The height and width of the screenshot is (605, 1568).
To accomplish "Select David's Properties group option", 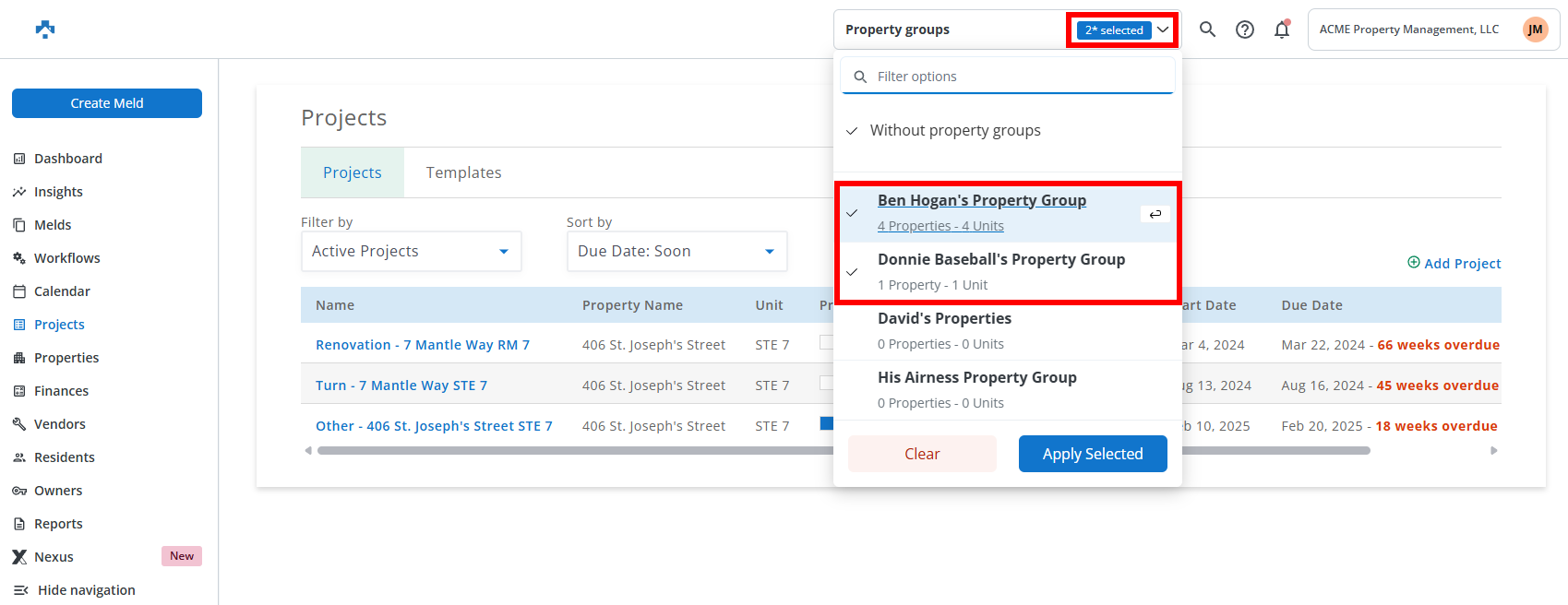I will click(944, 330).
